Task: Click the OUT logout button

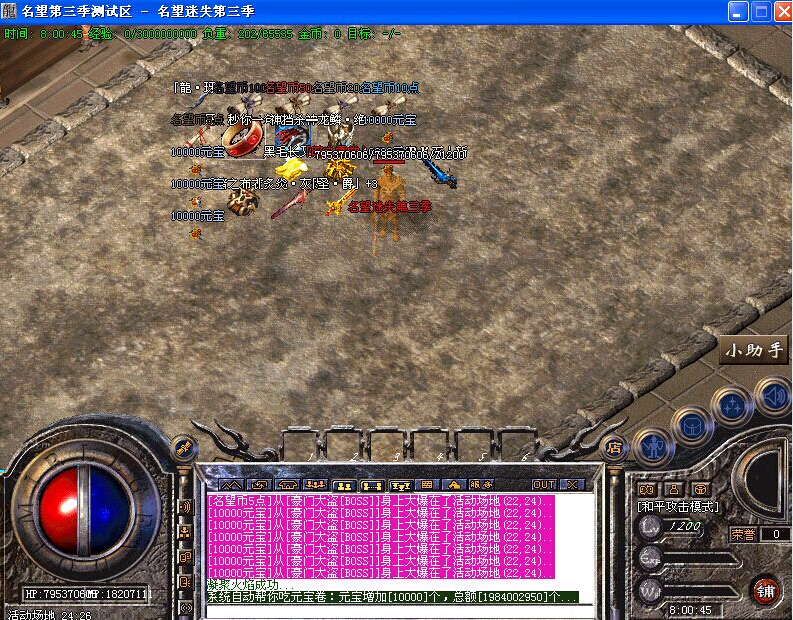Action: tap(544, 484)
